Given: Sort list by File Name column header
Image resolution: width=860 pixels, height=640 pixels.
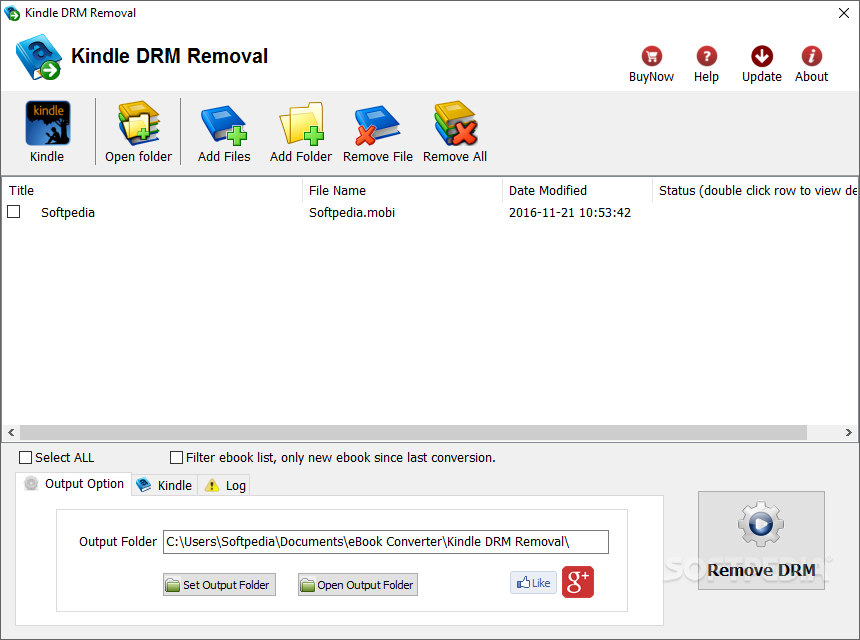Looking at the screenshot, I should point(403,190).
